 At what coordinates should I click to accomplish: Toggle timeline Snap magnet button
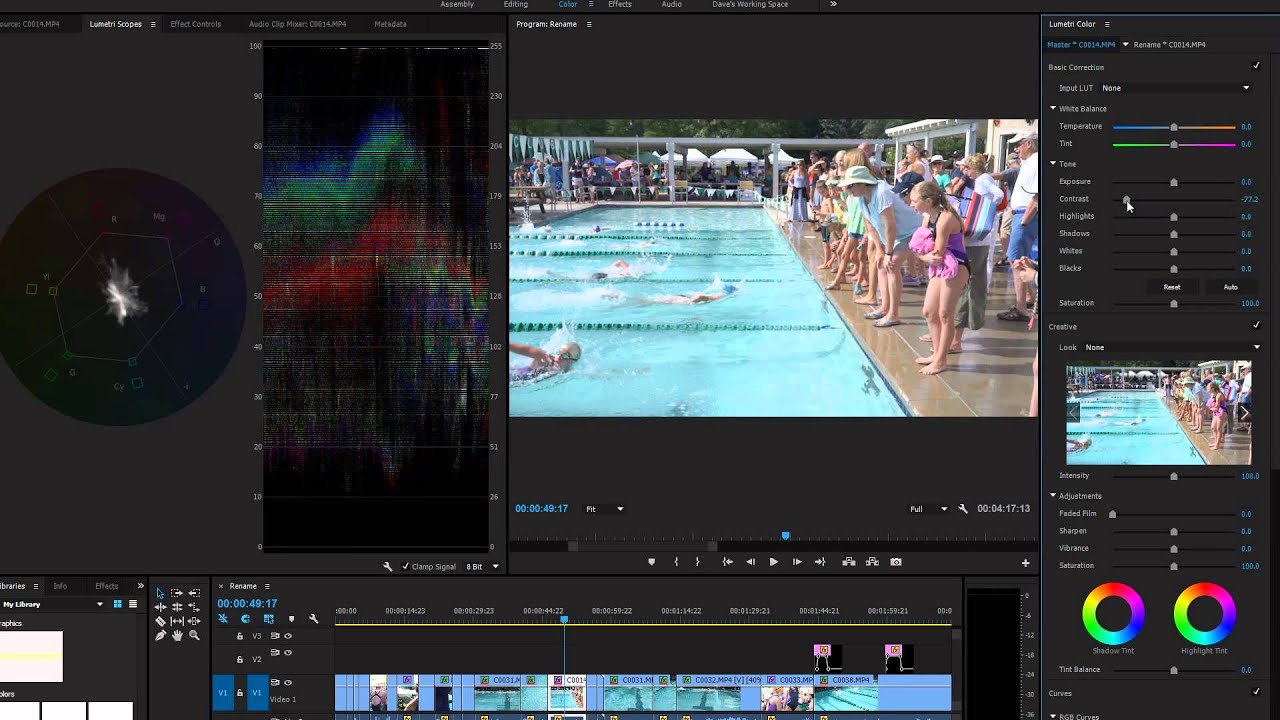click(245, 619)
